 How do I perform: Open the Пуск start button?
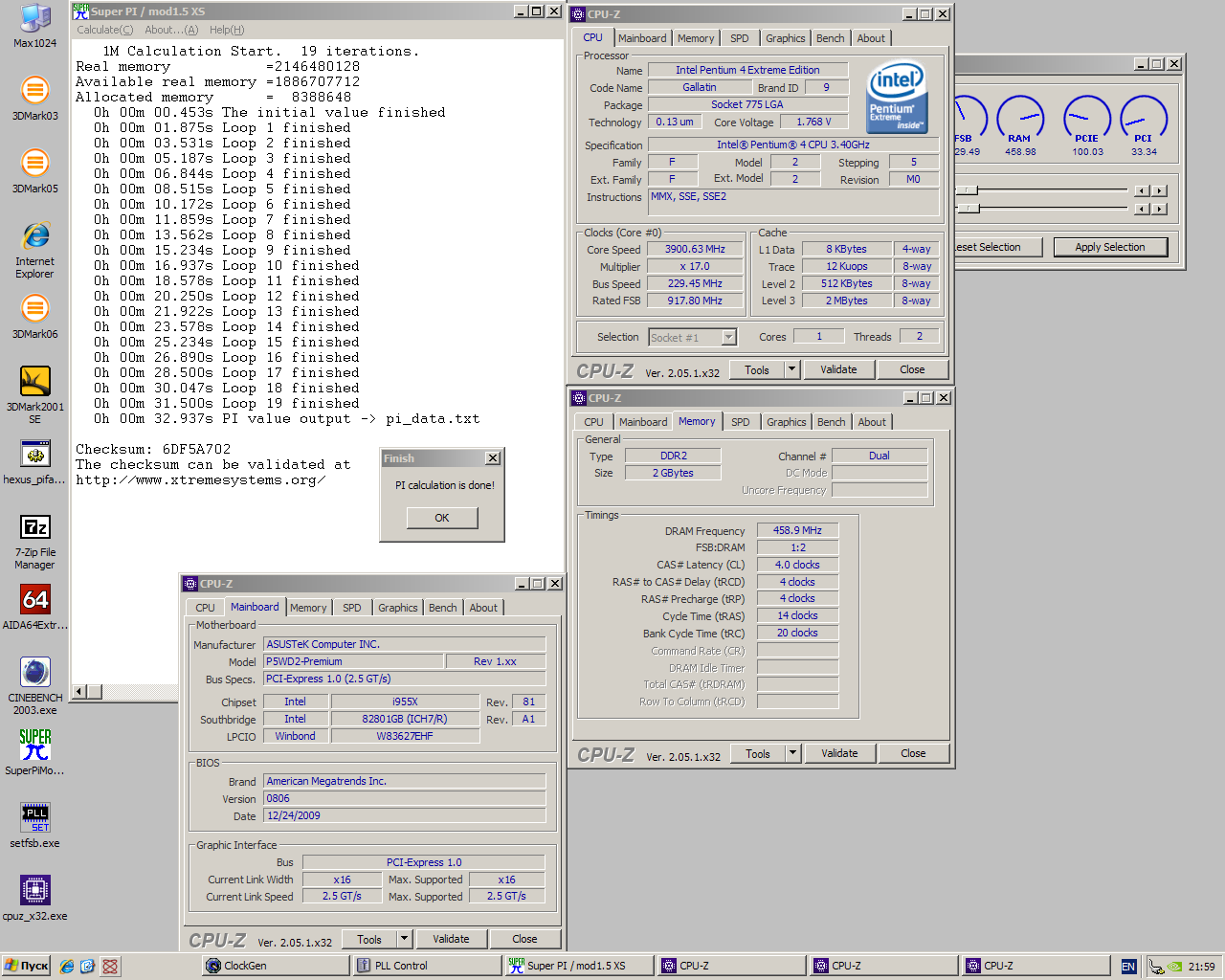click(26, 967)
